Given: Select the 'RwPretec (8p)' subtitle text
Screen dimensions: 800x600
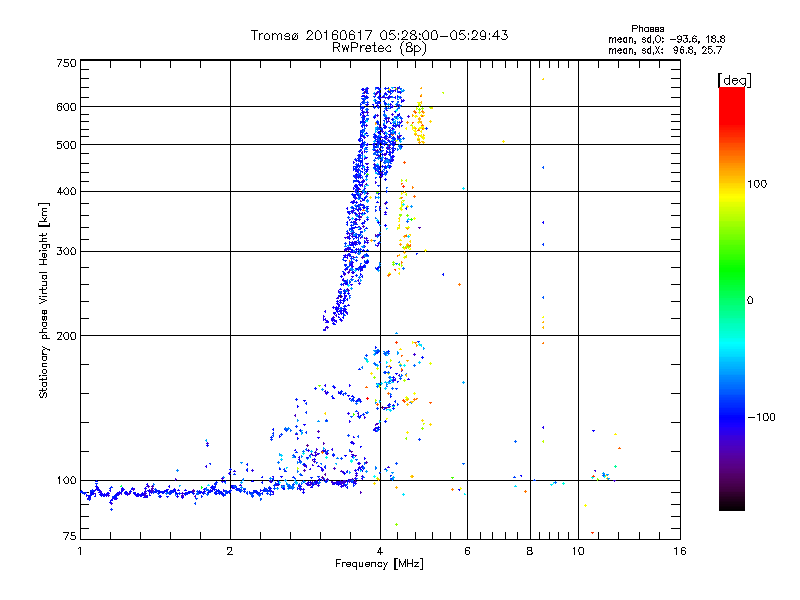Looking at the screenshot, I should pyautogui.click(x=379, y=48).
